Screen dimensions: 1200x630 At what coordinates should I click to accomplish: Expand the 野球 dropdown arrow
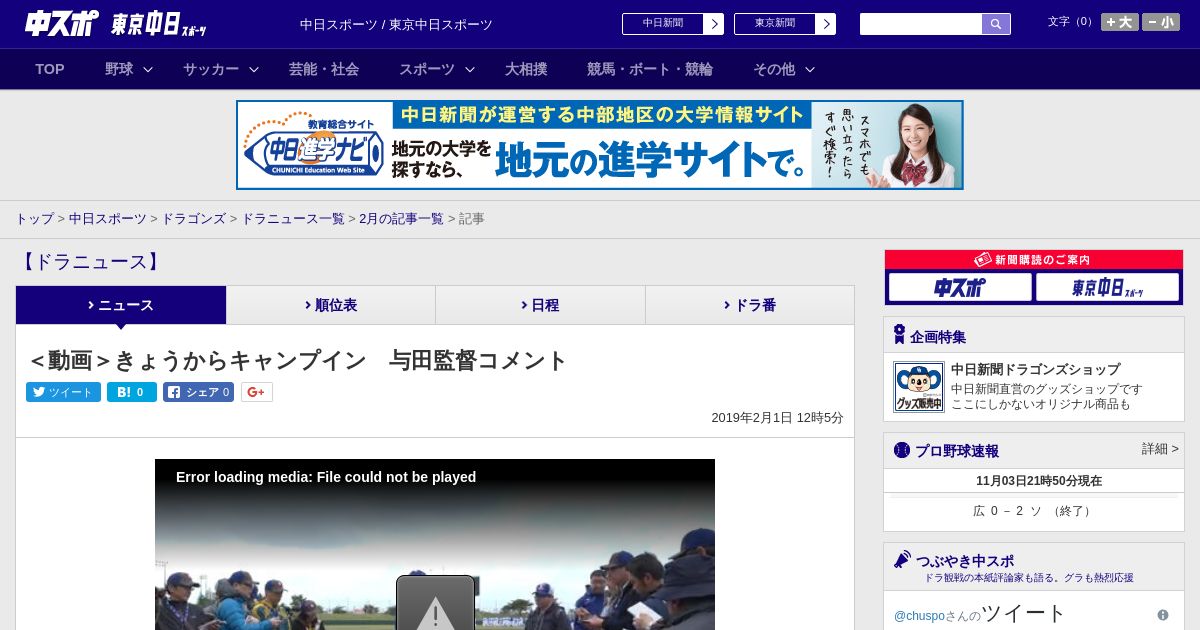point(148,70)
